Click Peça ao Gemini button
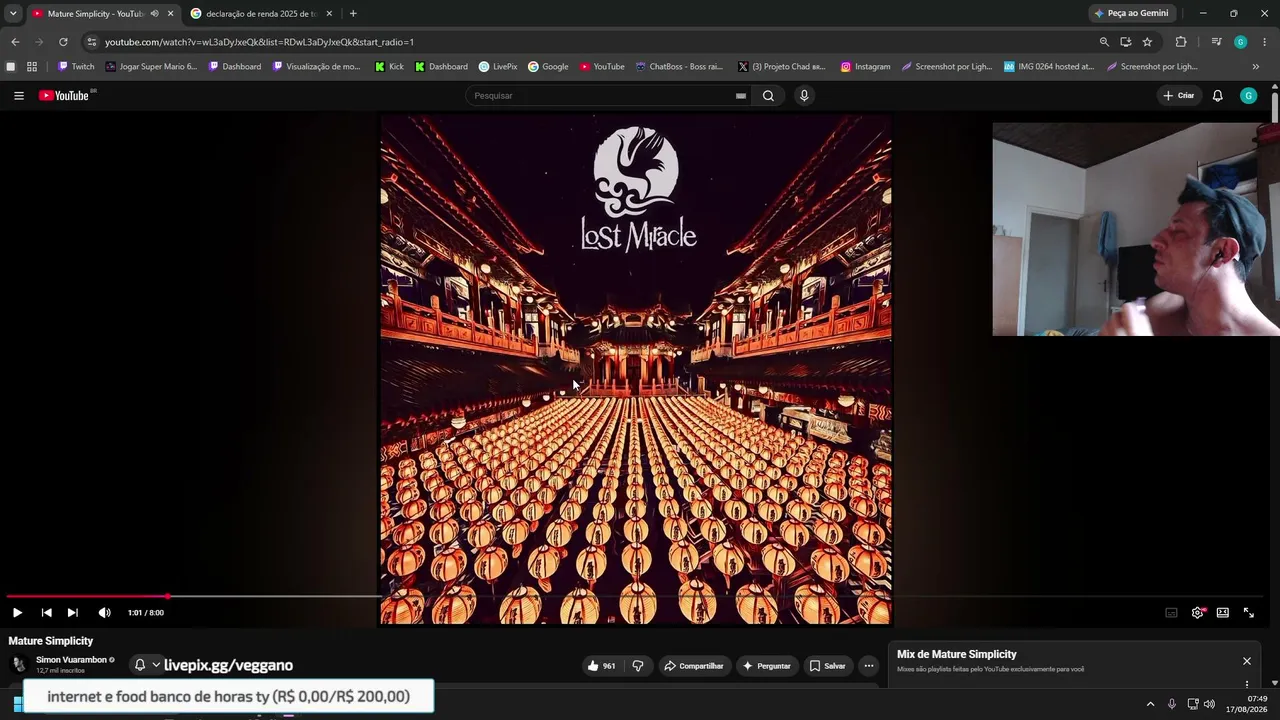Image resolution: width=1280 pixels, height=720 pixels. (x=1132, y=13)
